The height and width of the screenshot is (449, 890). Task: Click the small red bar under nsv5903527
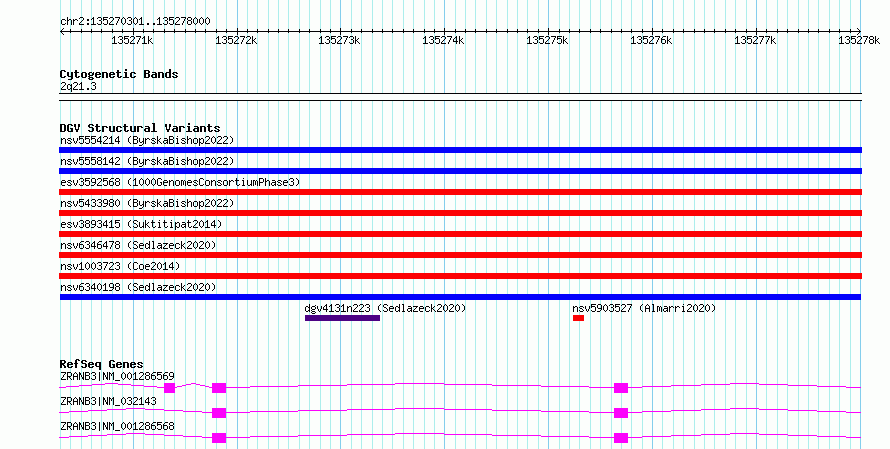click(x=578, y=318)
